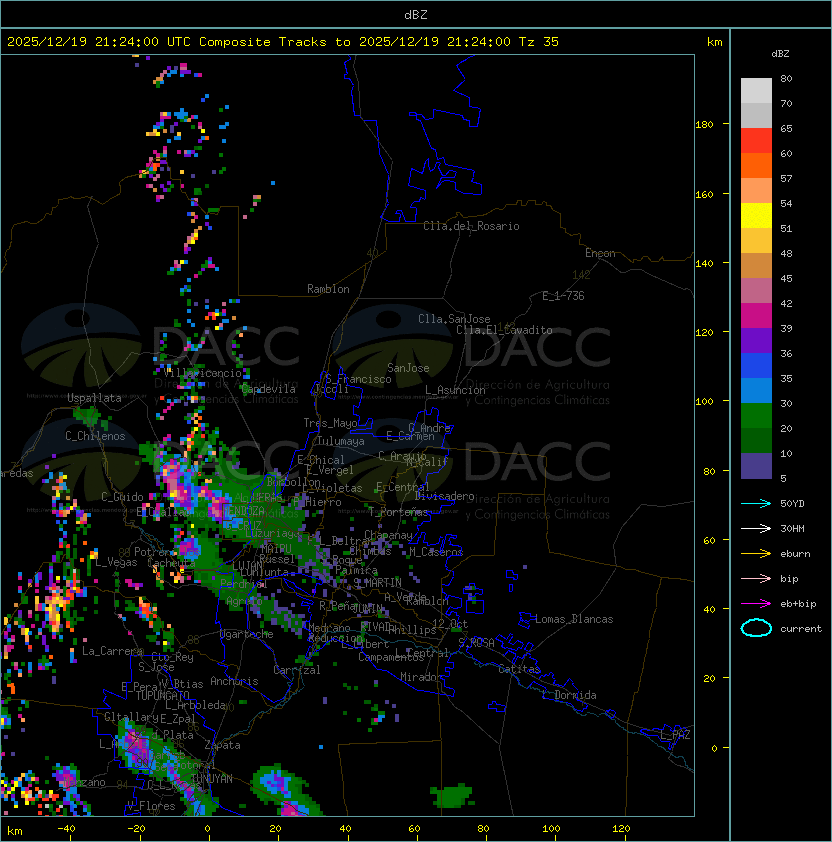Image resolution: width=832 pixels, height=842 pixels.
Task: Select the bright green 30 dBZ swatch
Action: point(756,416)
